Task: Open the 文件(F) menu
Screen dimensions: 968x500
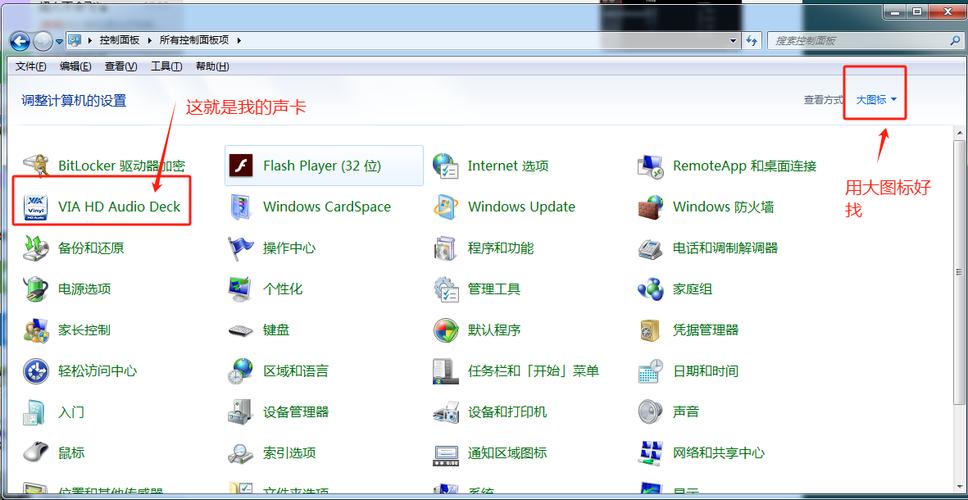Action: coord(31,66)
